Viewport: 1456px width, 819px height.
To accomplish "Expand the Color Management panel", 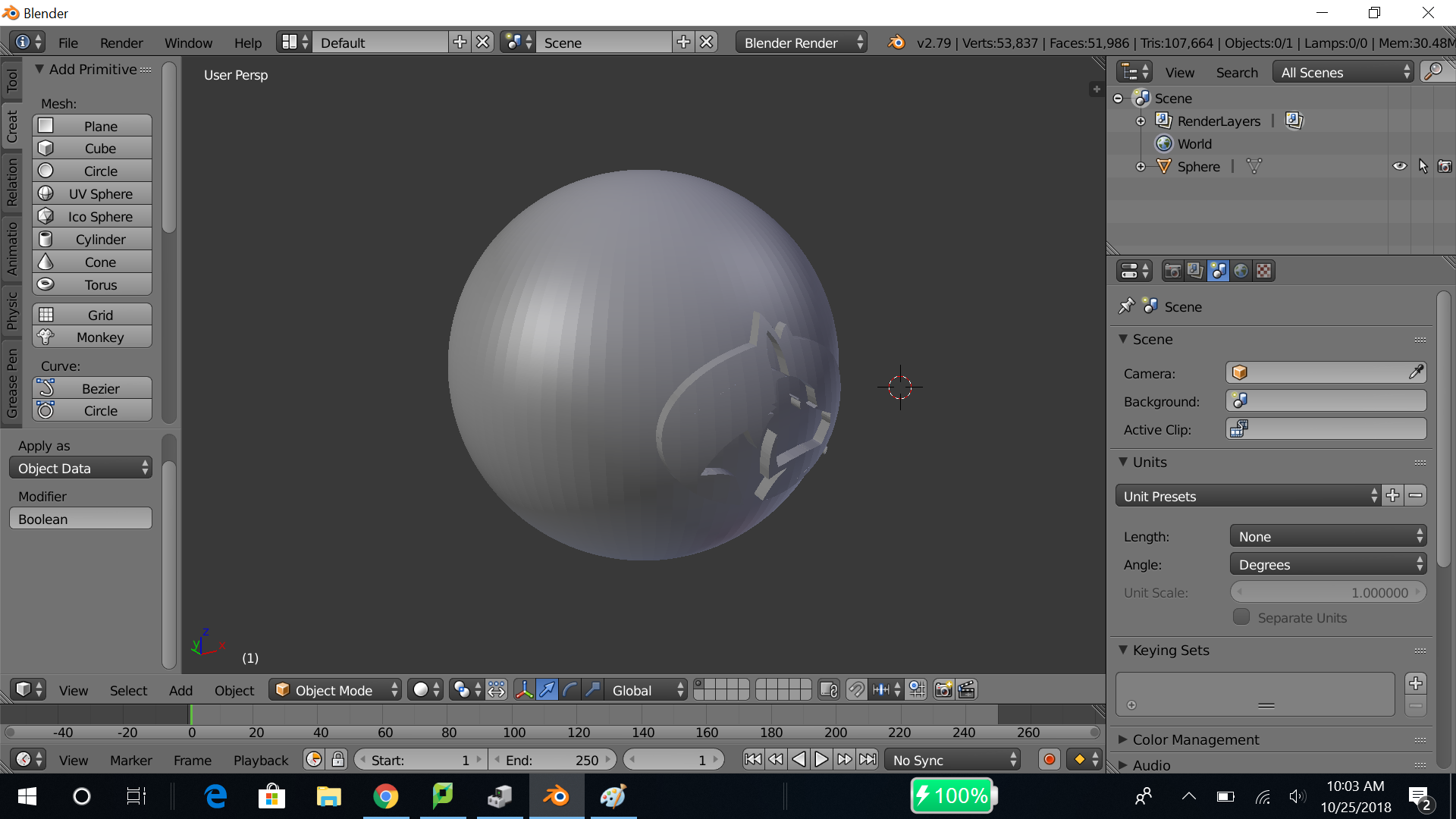I will 1195,739.
